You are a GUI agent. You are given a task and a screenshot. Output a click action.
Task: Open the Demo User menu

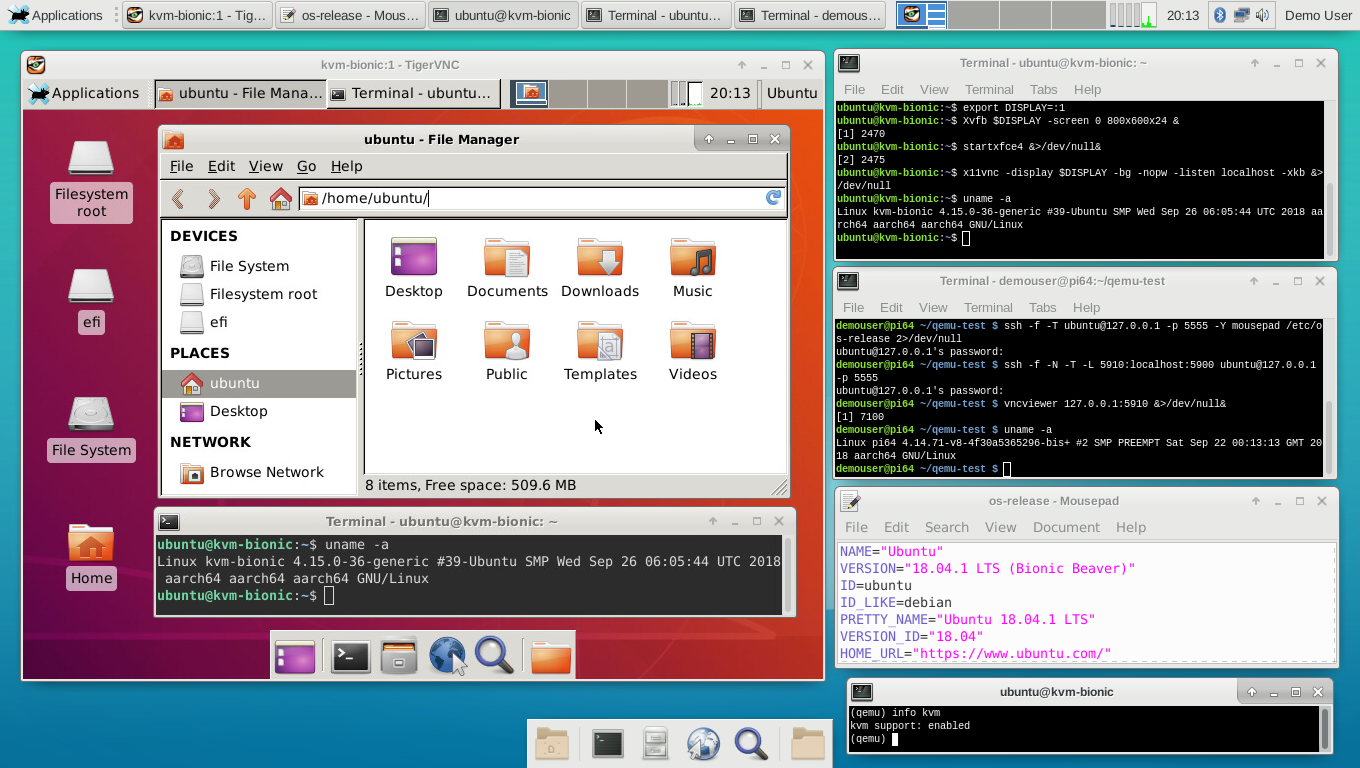point(1318,15)
